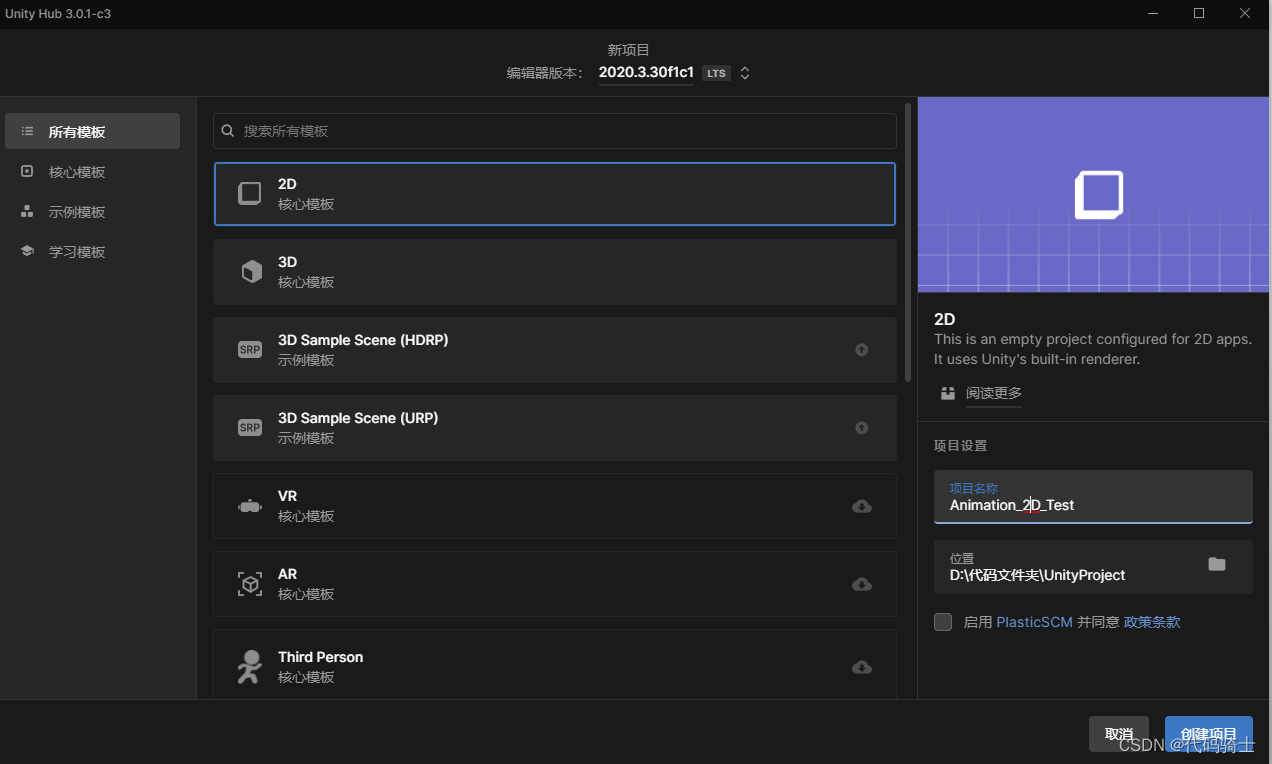
Task: Click in the 搜索所有模板 search field
Action: 555,131
